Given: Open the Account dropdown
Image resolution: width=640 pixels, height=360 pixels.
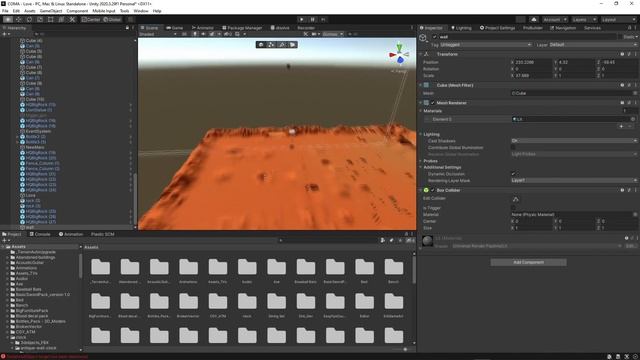Looking at the screenshot, I should click(555, 19).
